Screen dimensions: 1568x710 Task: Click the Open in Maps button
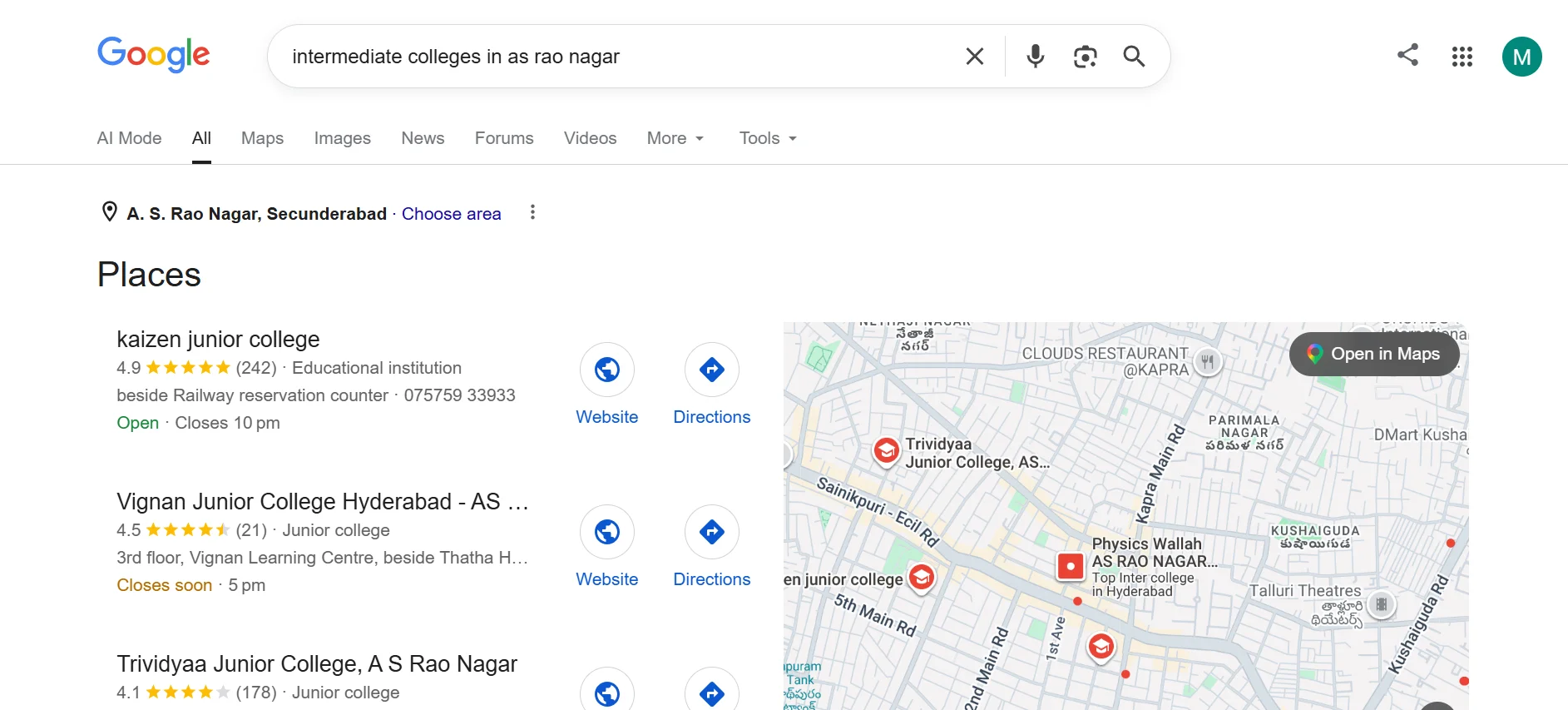pyautogui.click(x=1374, y=354)
